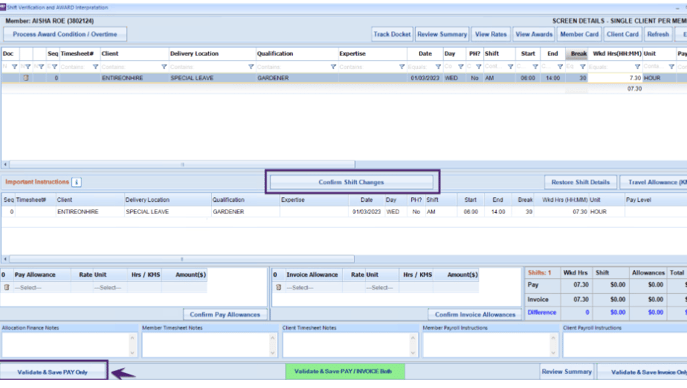This screenshot has width=687, height=388.
Task: Open the Unit column filter icon
Action: click(671, 67)
